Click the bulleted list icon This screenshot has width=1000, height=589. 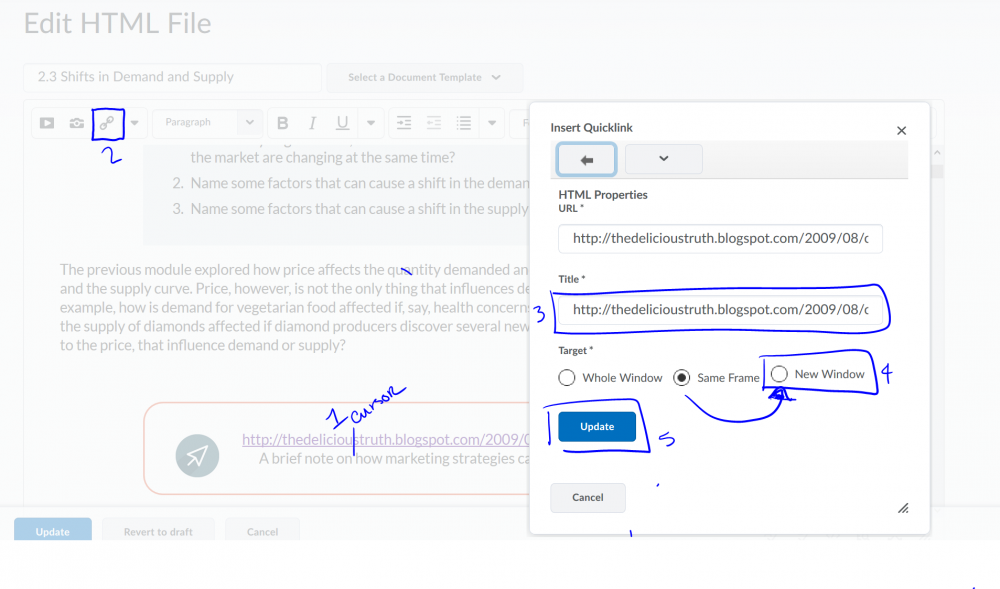click(464, 123)
